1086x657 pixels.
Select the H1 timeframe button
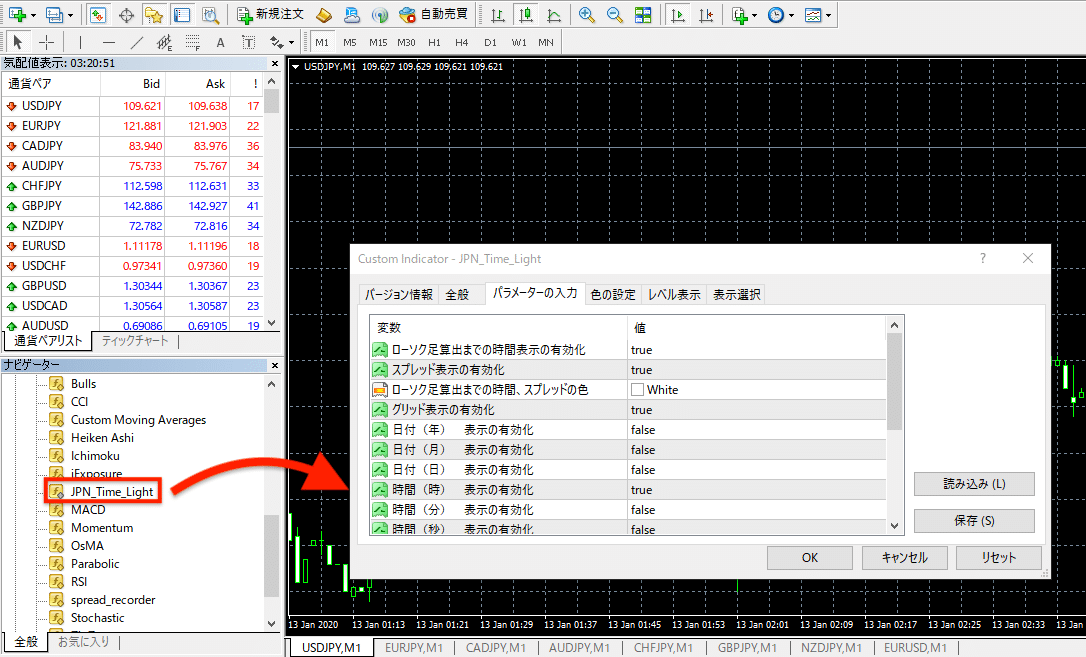click(x=434, y=42)
